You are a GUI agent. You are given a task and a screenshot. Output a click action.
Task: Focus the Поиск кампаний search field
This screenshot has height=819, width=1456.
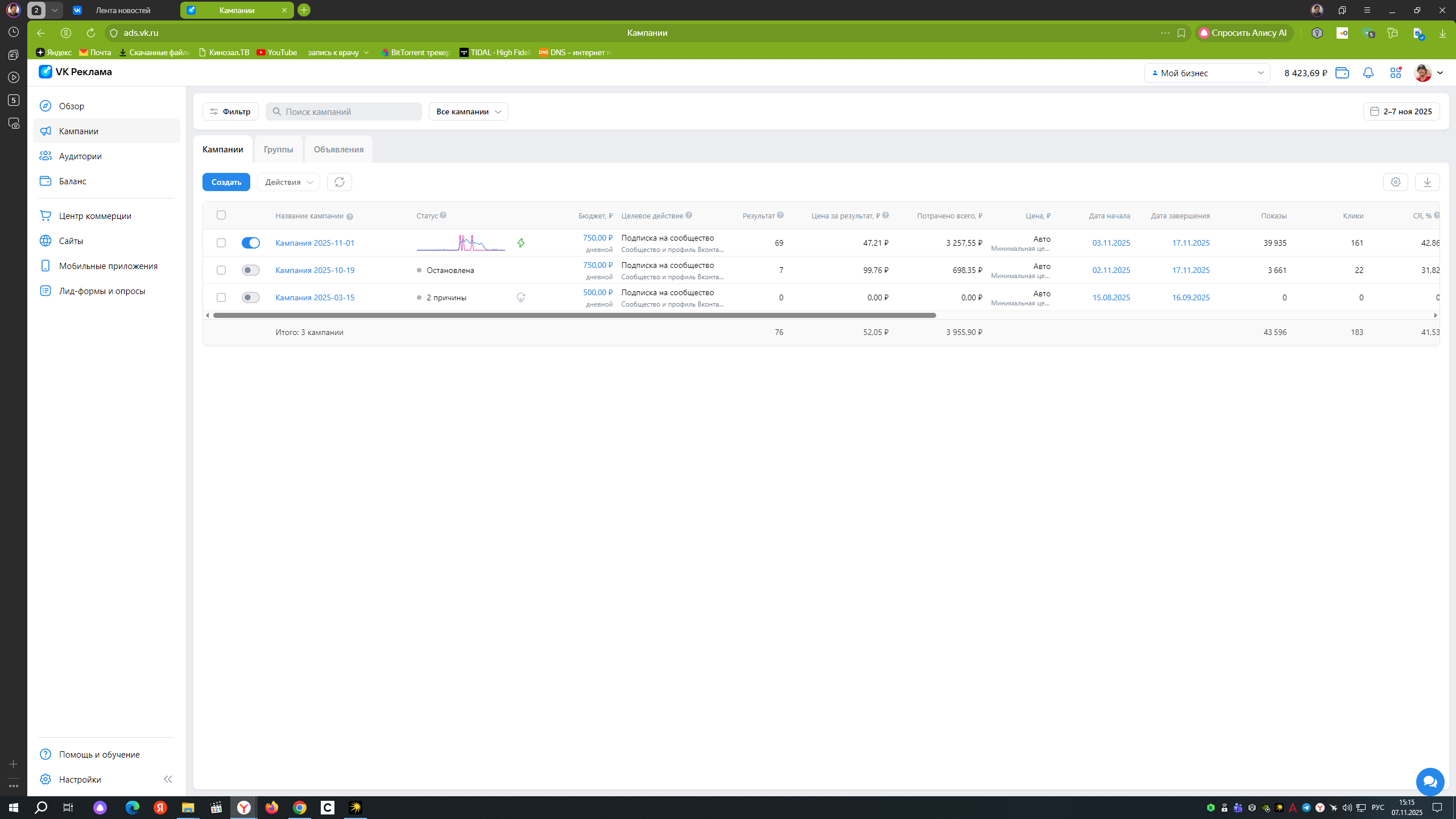point(344,111)
